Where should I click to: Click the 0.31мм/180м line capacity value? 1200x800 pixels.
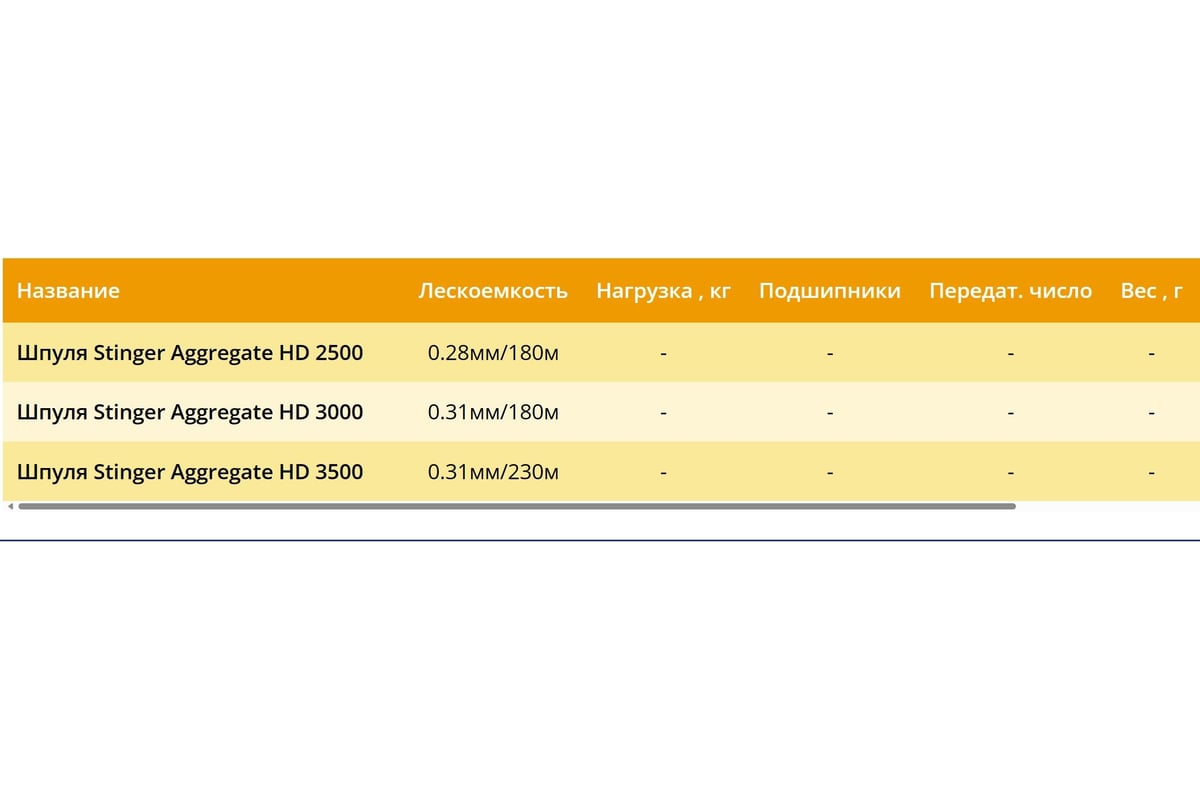pos(494,412)
